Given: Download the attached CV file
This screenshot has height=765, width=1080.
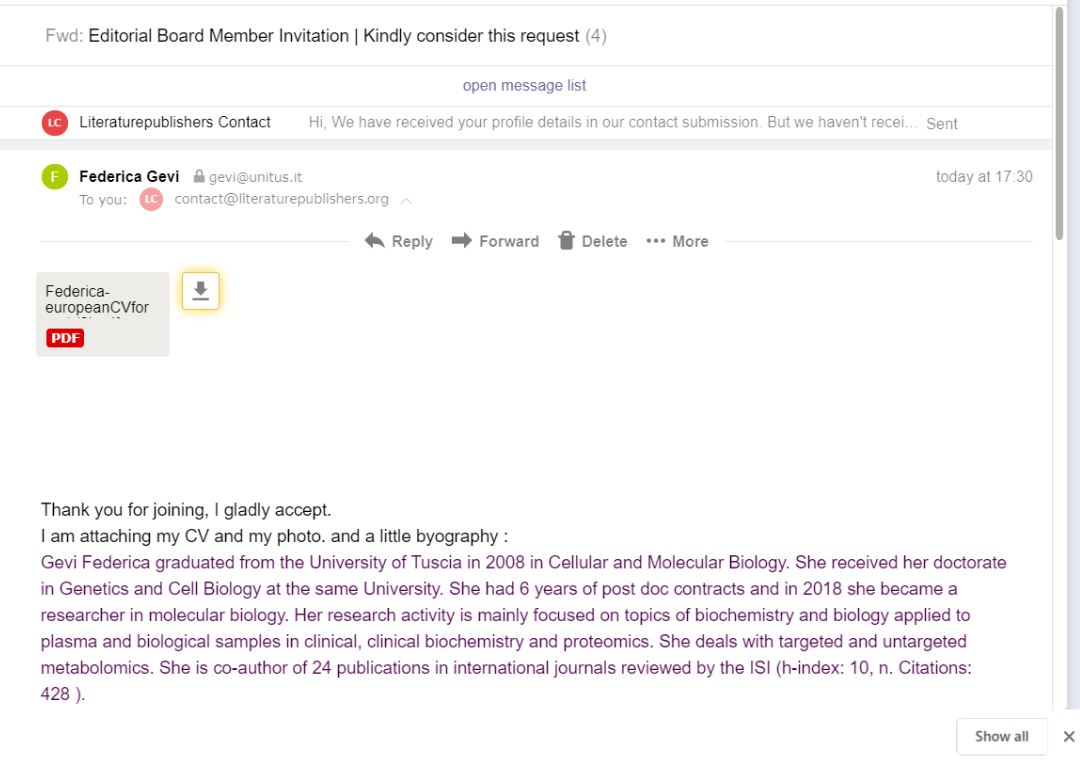Looking at the screenshot, I should (x=200, y=291).
